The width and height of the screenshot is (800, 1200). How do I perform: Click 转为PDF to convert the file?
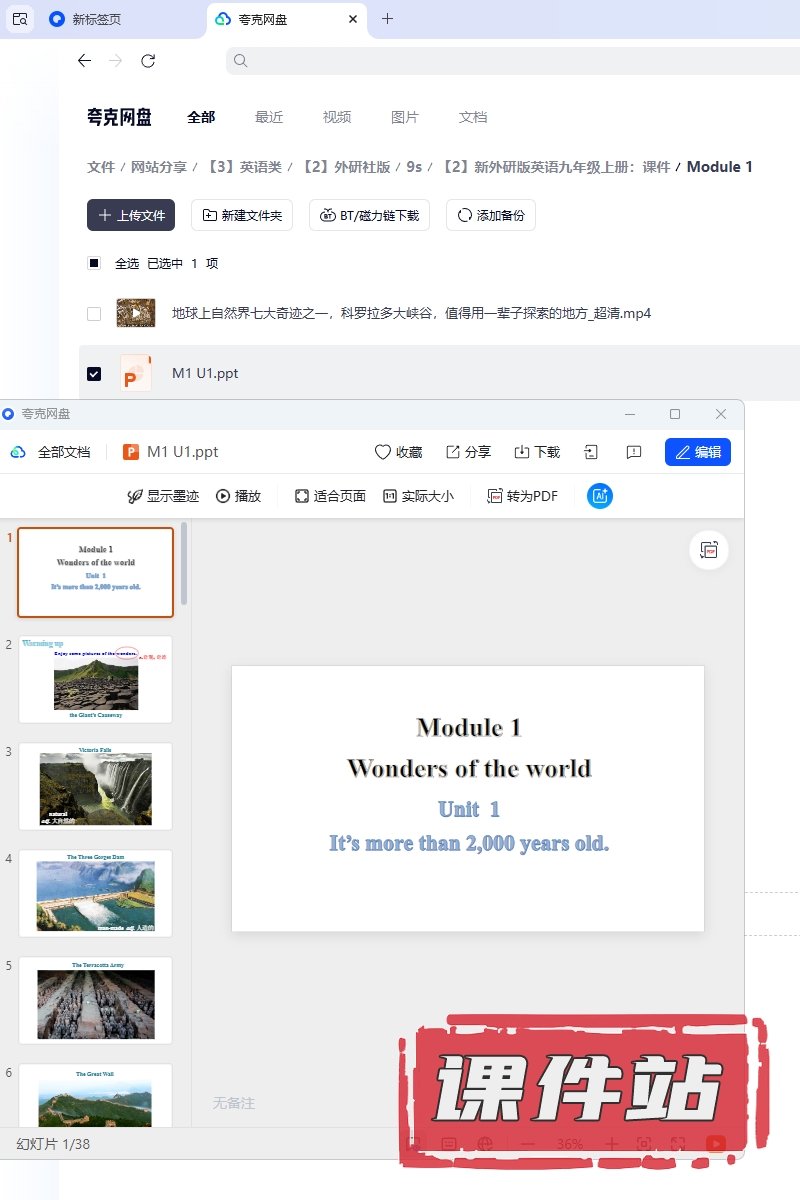coord(521,496)
